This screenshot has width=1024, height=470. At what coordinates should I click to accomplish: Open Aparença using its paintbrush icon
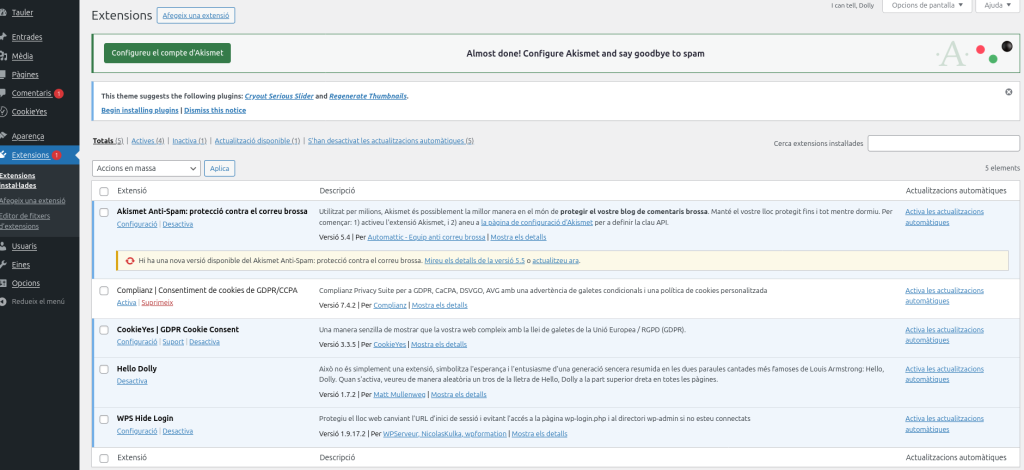point(5,136)
